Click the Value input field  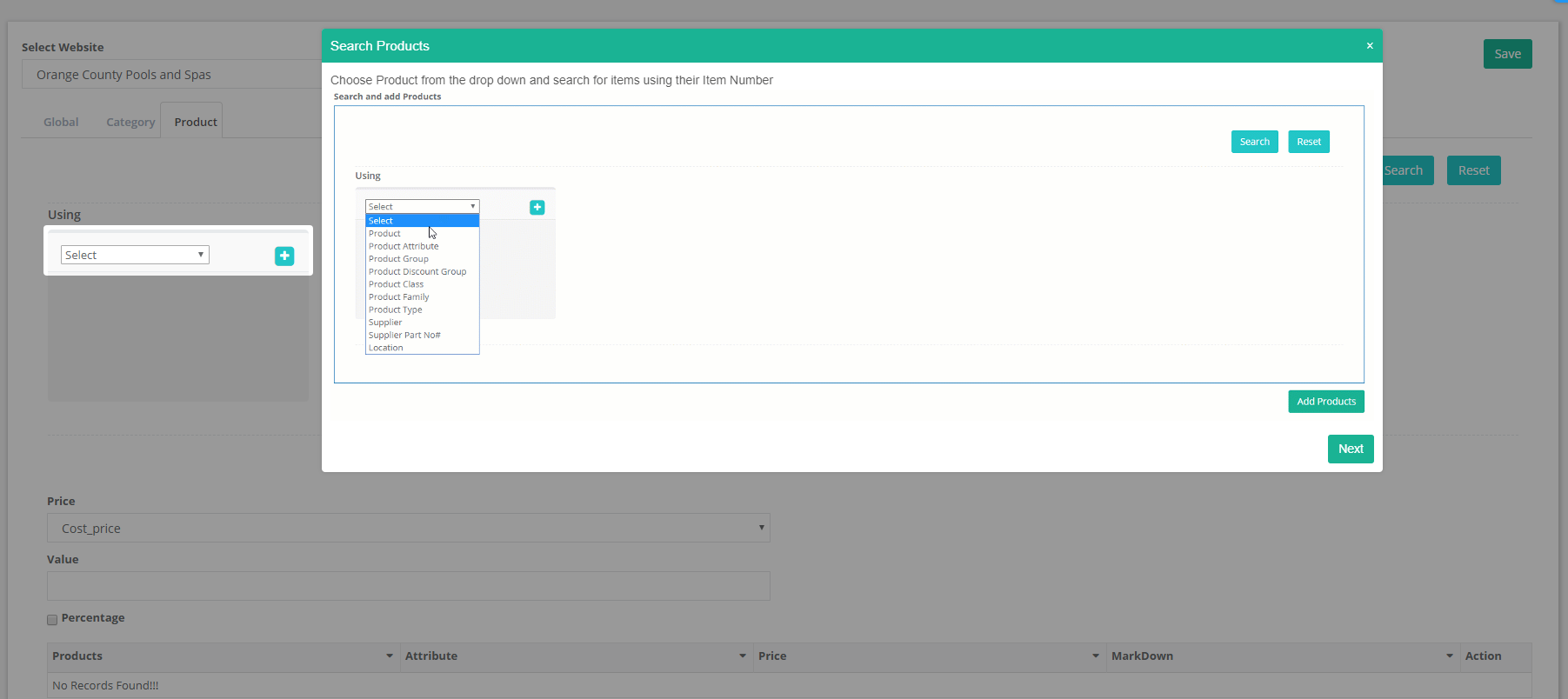[x=409, y=586]
